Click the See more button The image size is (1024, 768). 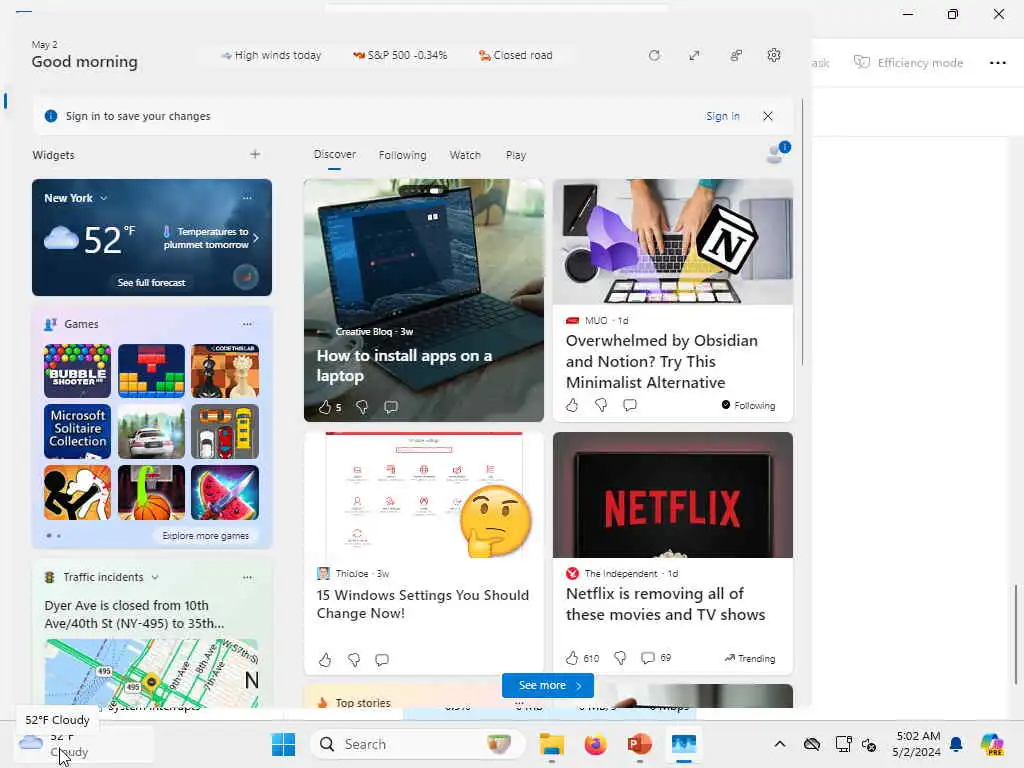pos(548,685)
